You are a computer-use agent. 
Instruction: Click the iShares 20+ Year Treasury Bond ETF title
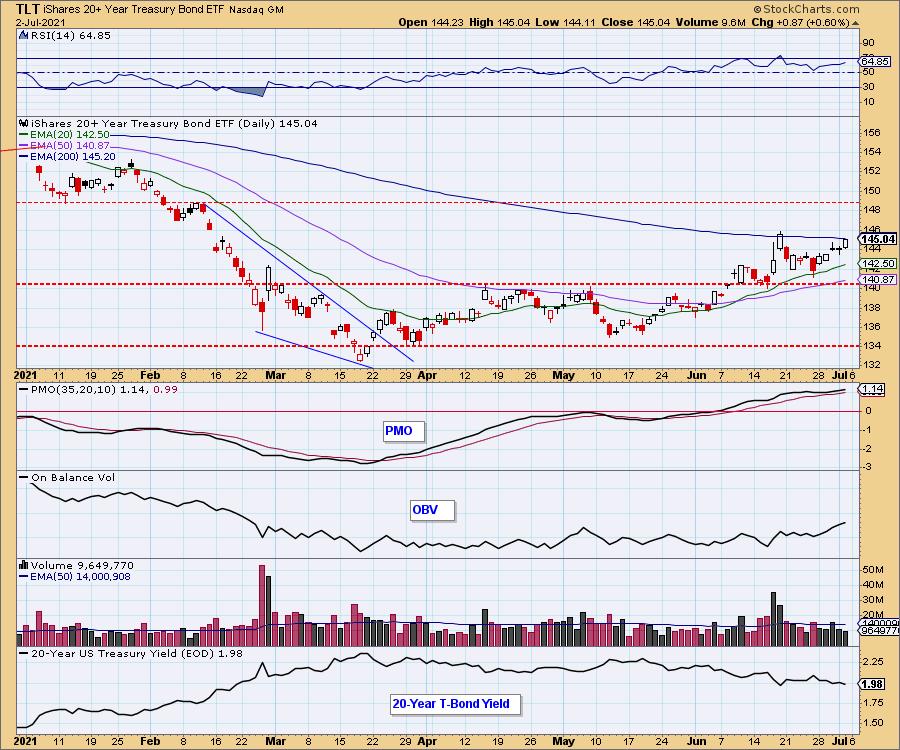134,10
